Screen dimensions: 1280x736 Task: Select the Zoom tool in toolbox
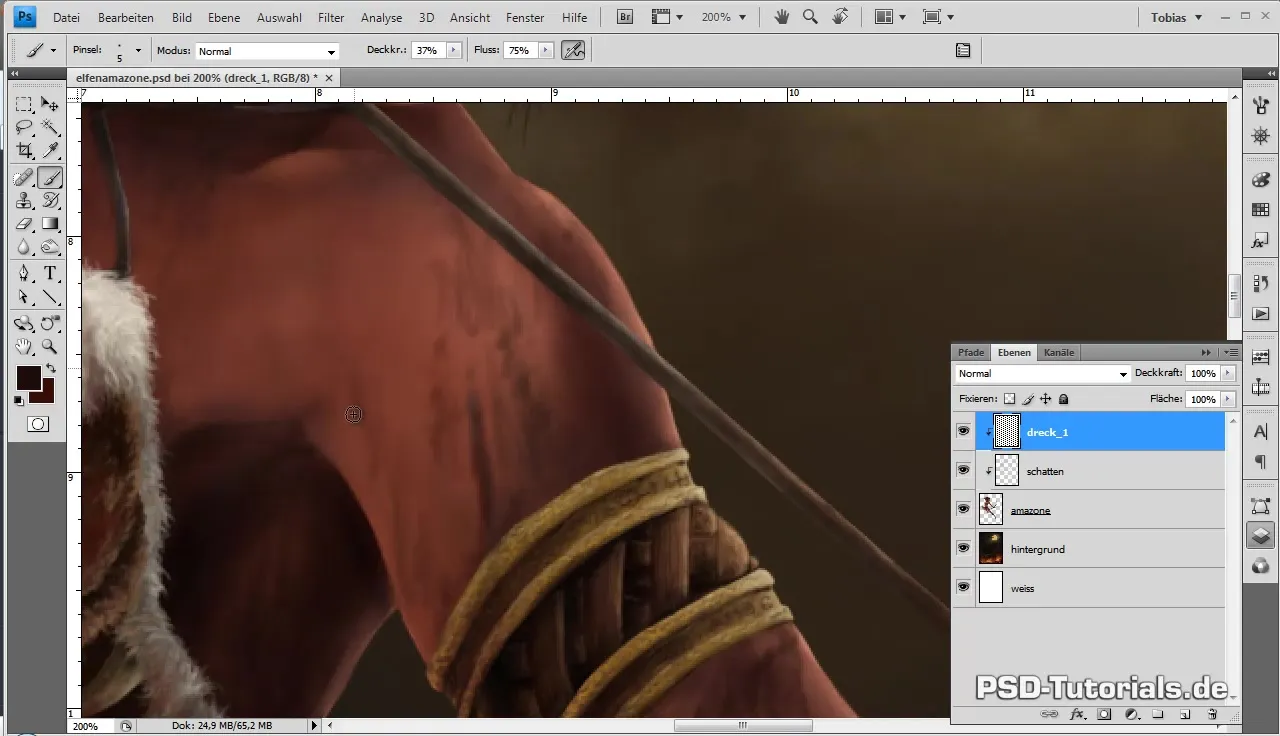pos(49,347)
